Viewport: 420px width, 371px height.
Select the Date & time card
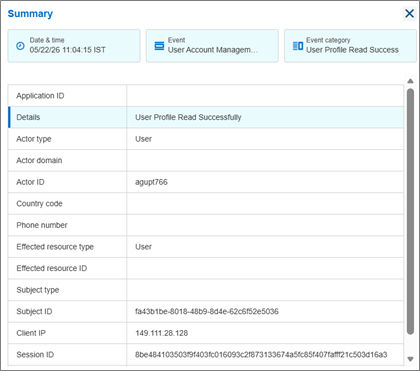pyautogui.click(x=74, y=46)
